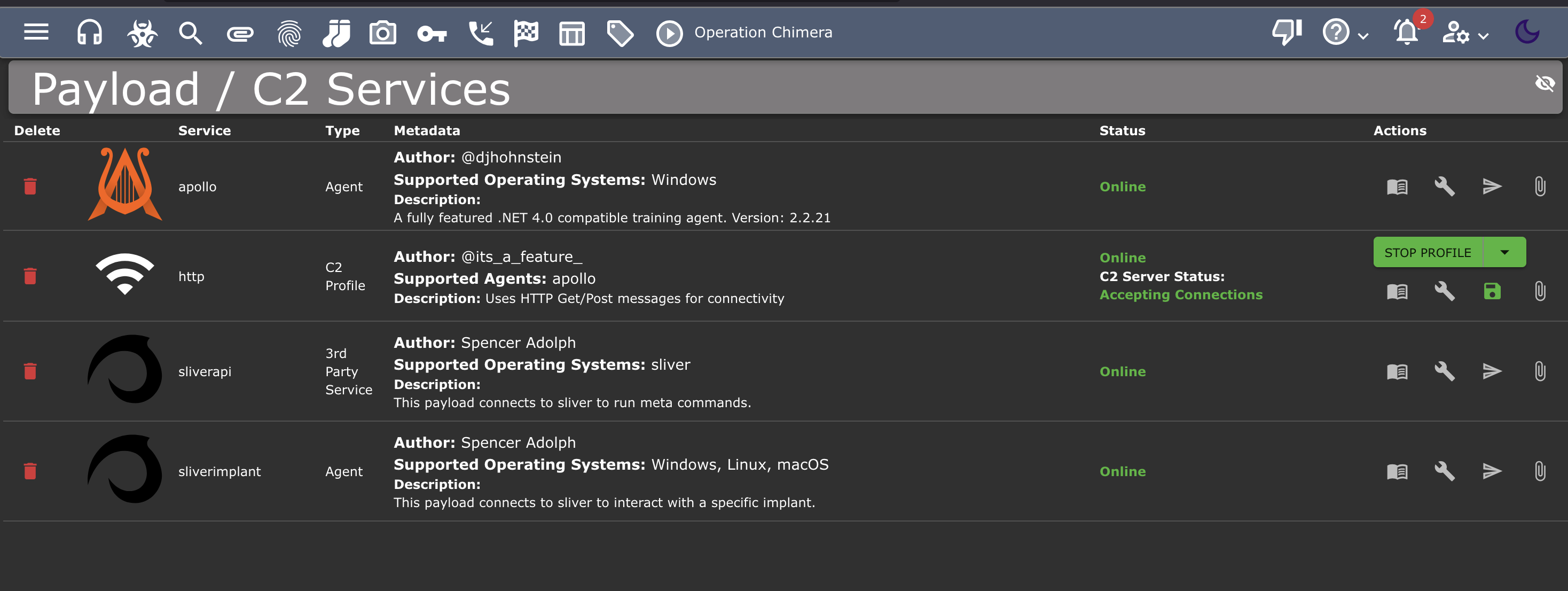Click the send arrow icon for sliverapi
This screenshot has width=1568, height=591.
(1492, 371)
